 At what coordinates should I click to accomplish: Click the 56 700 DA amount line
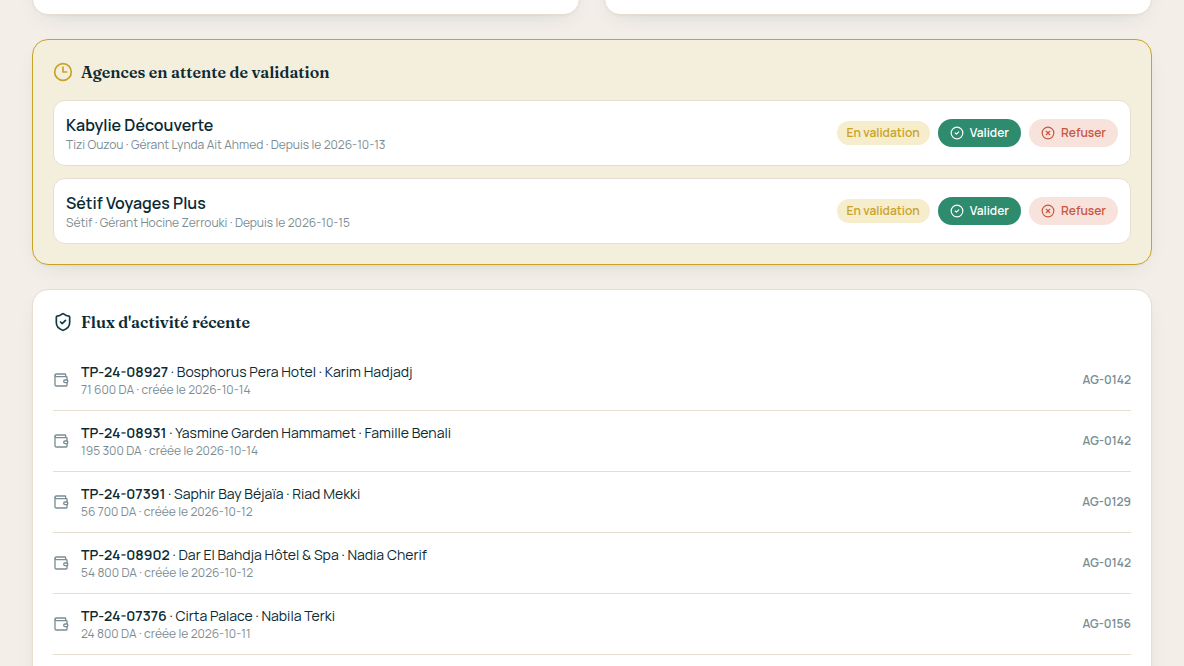click(x=167, y=512)
